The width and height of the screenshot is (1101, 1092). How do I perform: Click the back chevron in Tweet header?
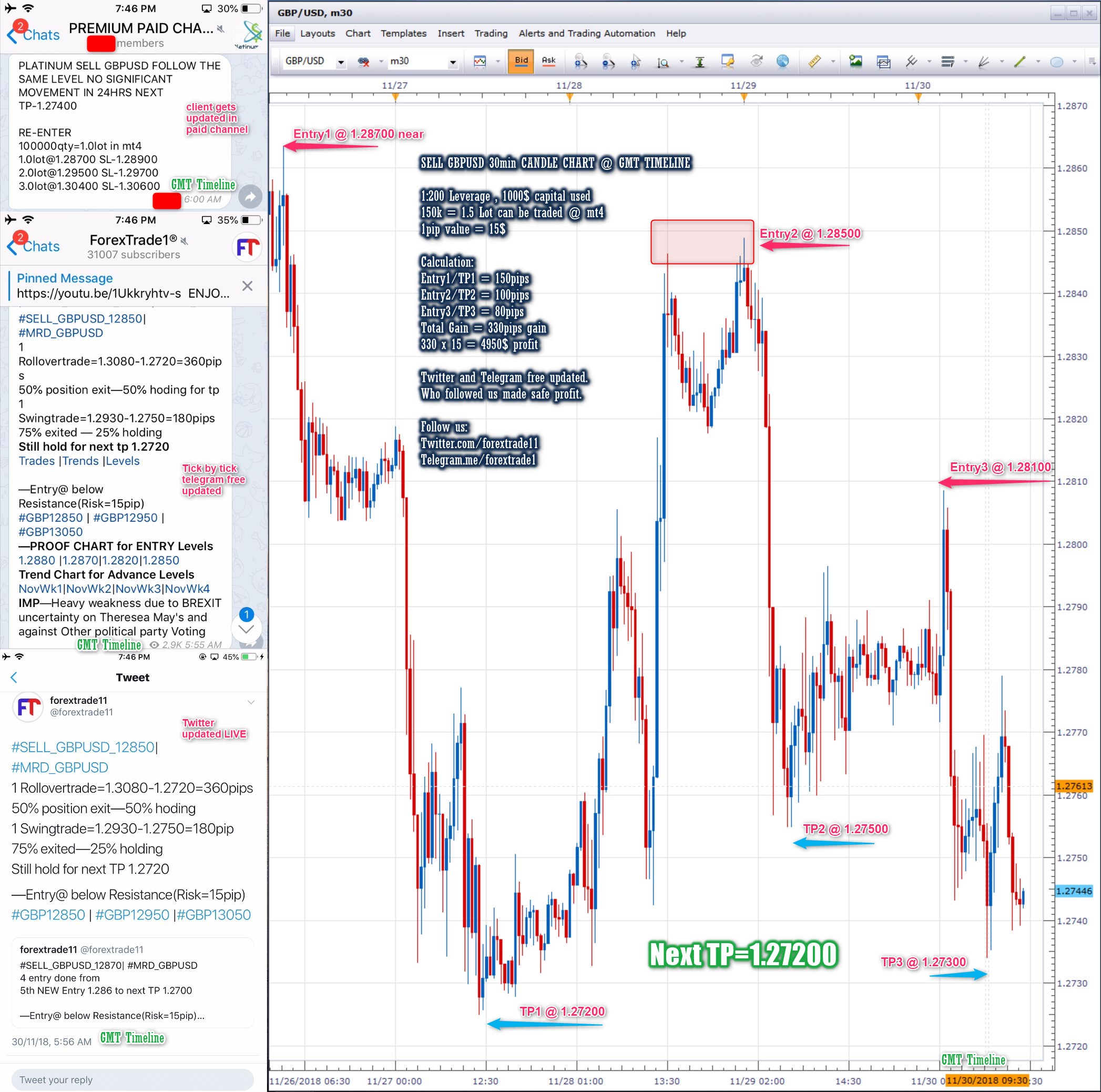coord(14,678)
